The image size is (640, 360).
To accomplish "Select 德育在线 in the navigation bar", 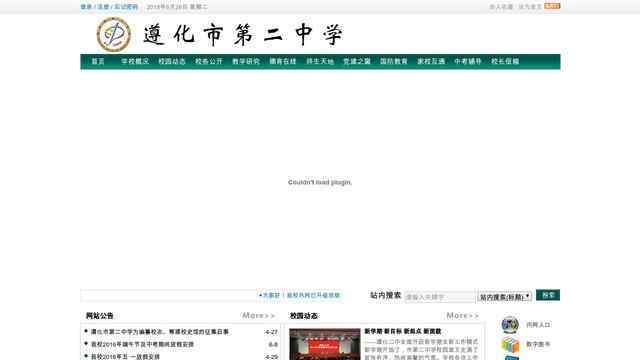I will pos(283,62).
